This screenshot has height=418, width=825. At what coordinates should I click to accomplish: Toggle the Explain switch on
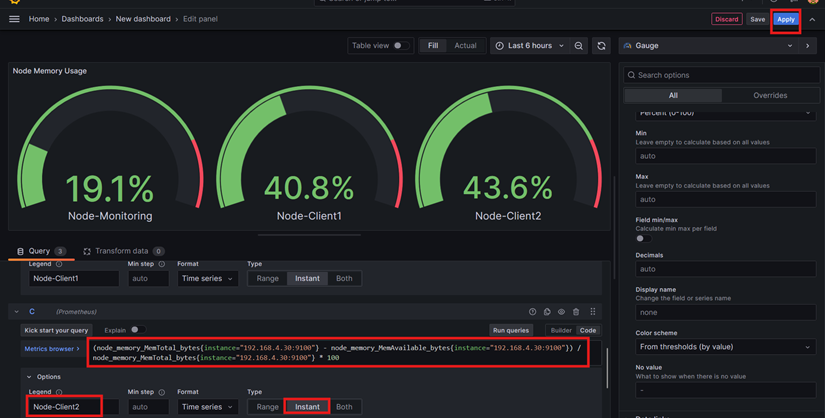(x=138, y=330)
